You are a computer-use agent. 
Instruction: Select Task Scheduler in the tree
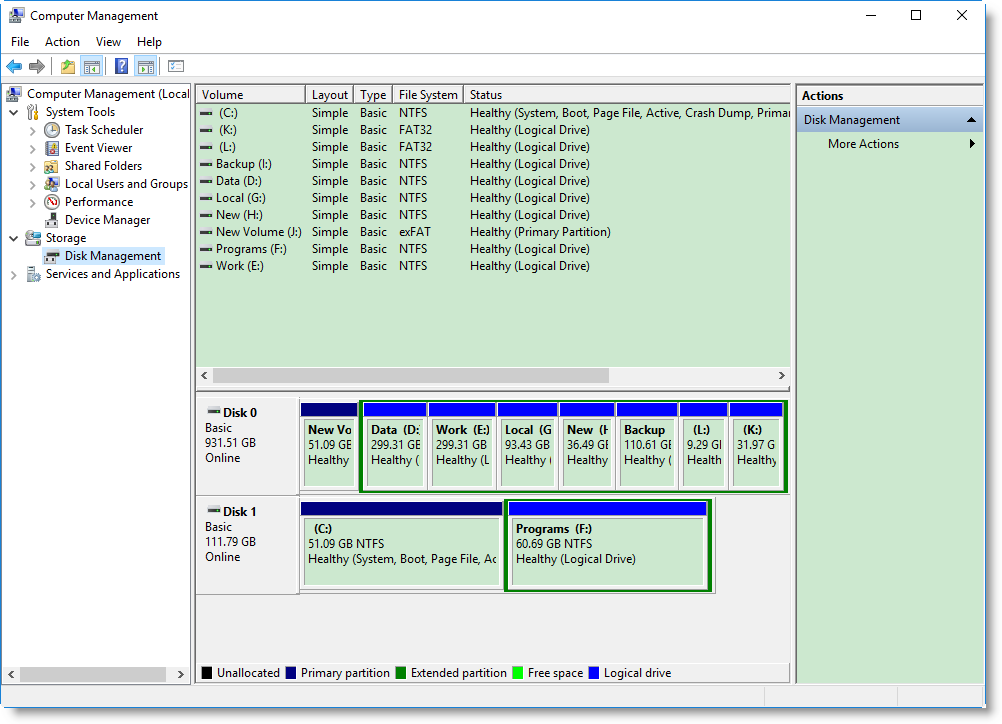point(103,130)
